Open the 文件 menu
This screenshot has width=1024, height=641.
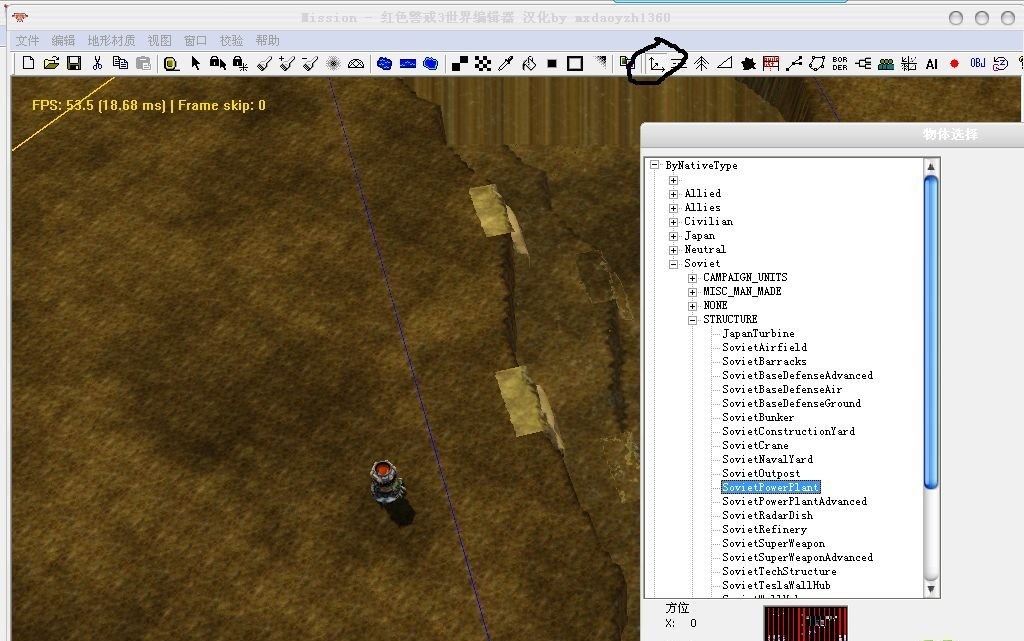pyautogui.click(x=27, y=40)
